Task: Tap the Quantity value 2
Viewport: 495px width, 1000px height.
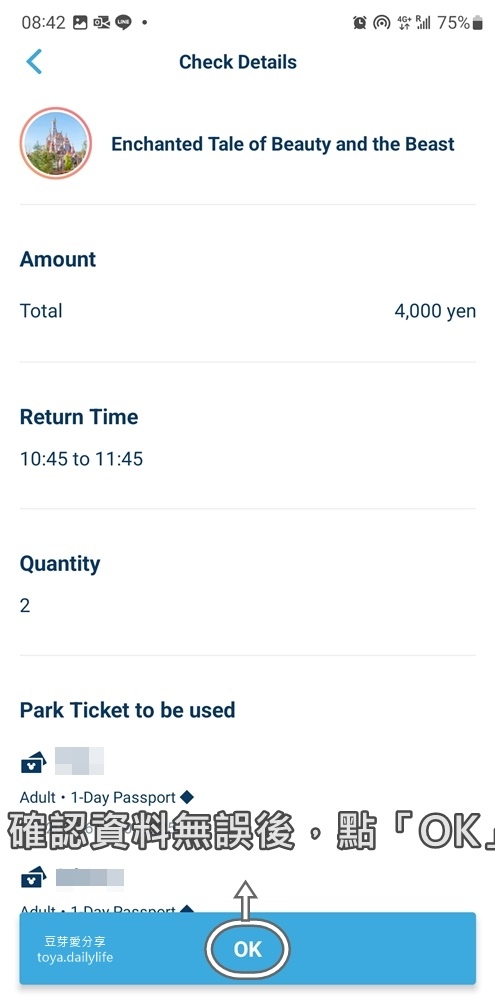Action: 25,605
